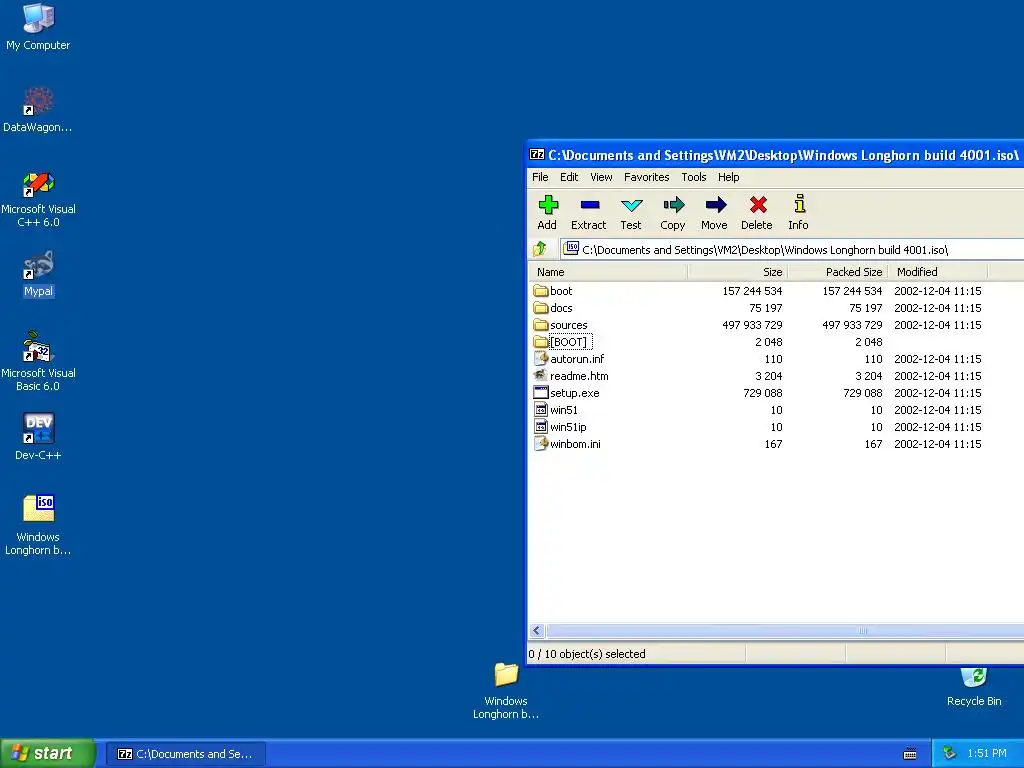The width and height of the screenshot is (1024, 768).
Task: Open the Edit menu
Action: click(x=569, y=177)
